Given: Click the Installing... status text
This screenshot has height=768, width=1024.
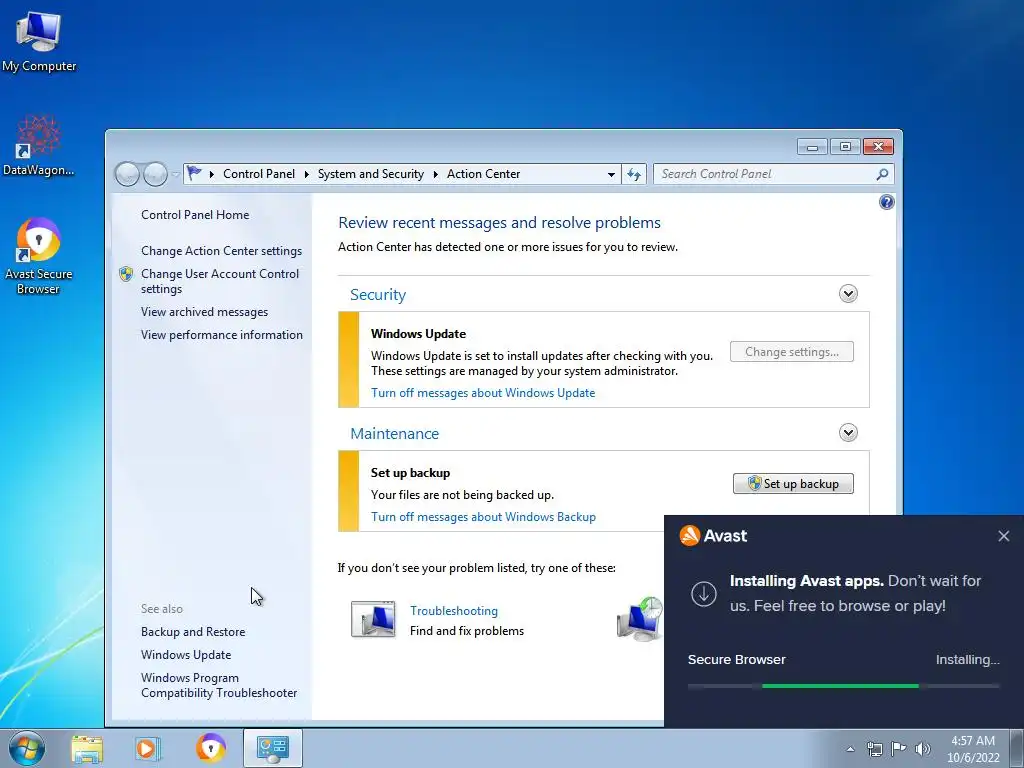Looking at the screenshot, I should tap(967, 660).
